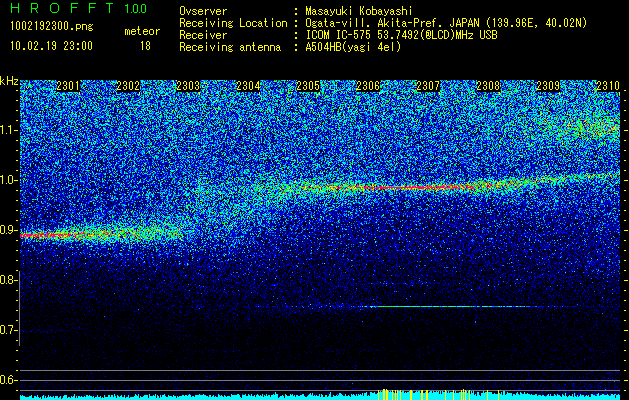The image size is (629, 400).
Task: Click the 0.8 frequency axis label
Action: pyautogui.click(x=7, y=280)
